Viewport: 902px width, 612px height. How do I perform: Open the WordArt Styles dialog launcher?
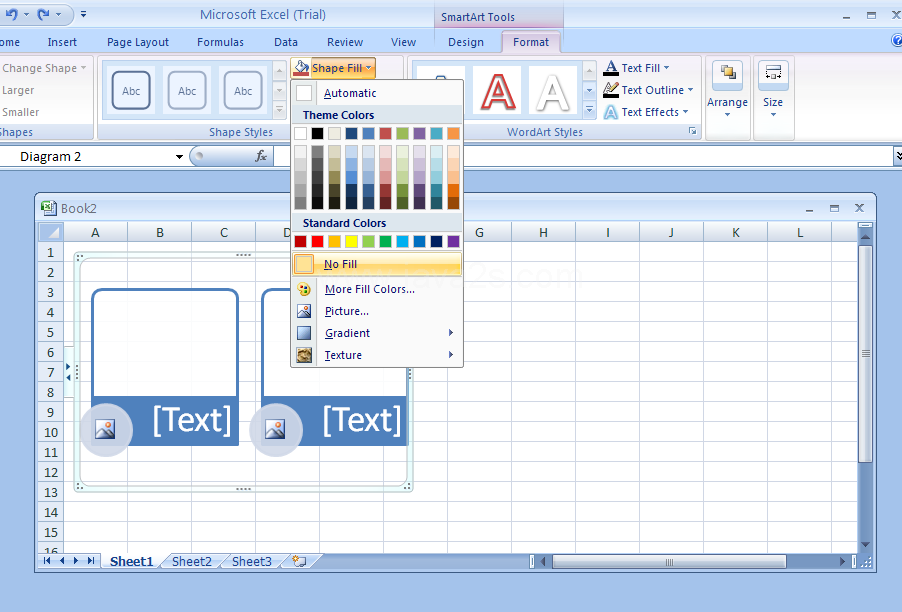point(693,132)
